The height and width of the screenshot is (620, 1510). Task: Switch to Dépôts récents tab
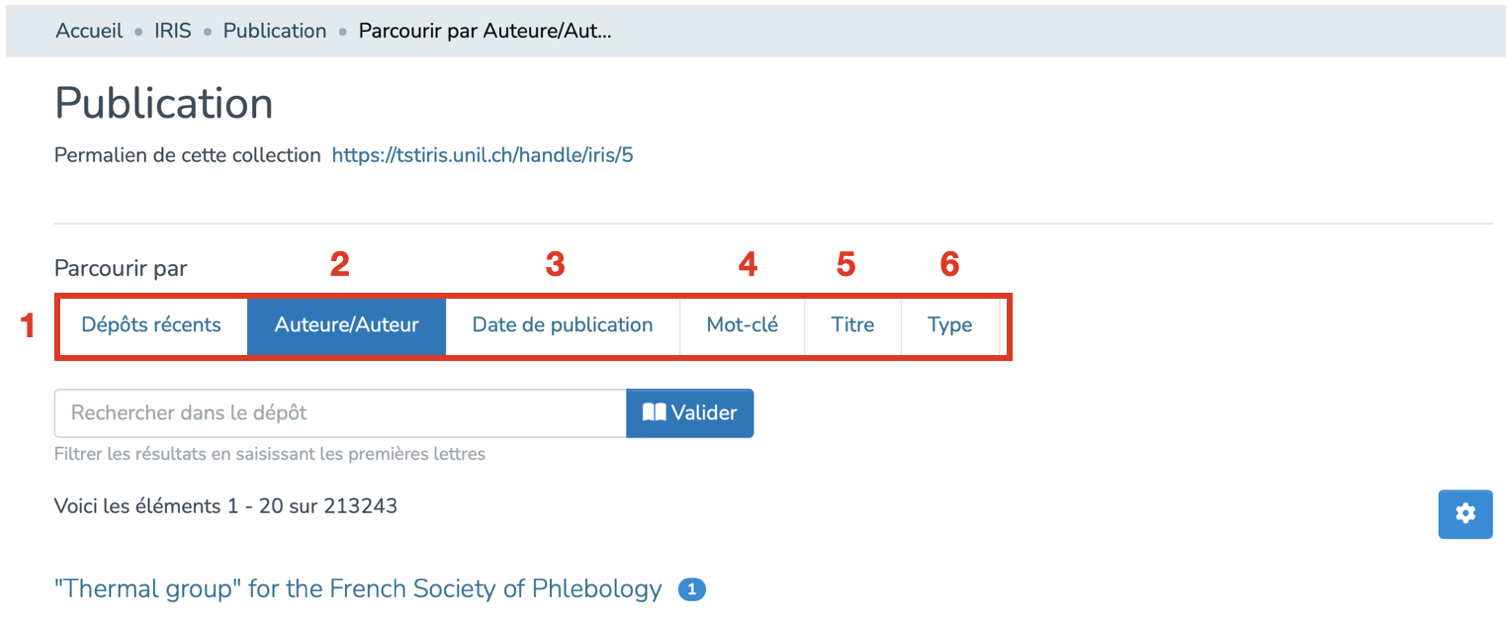tap(151, 325)
